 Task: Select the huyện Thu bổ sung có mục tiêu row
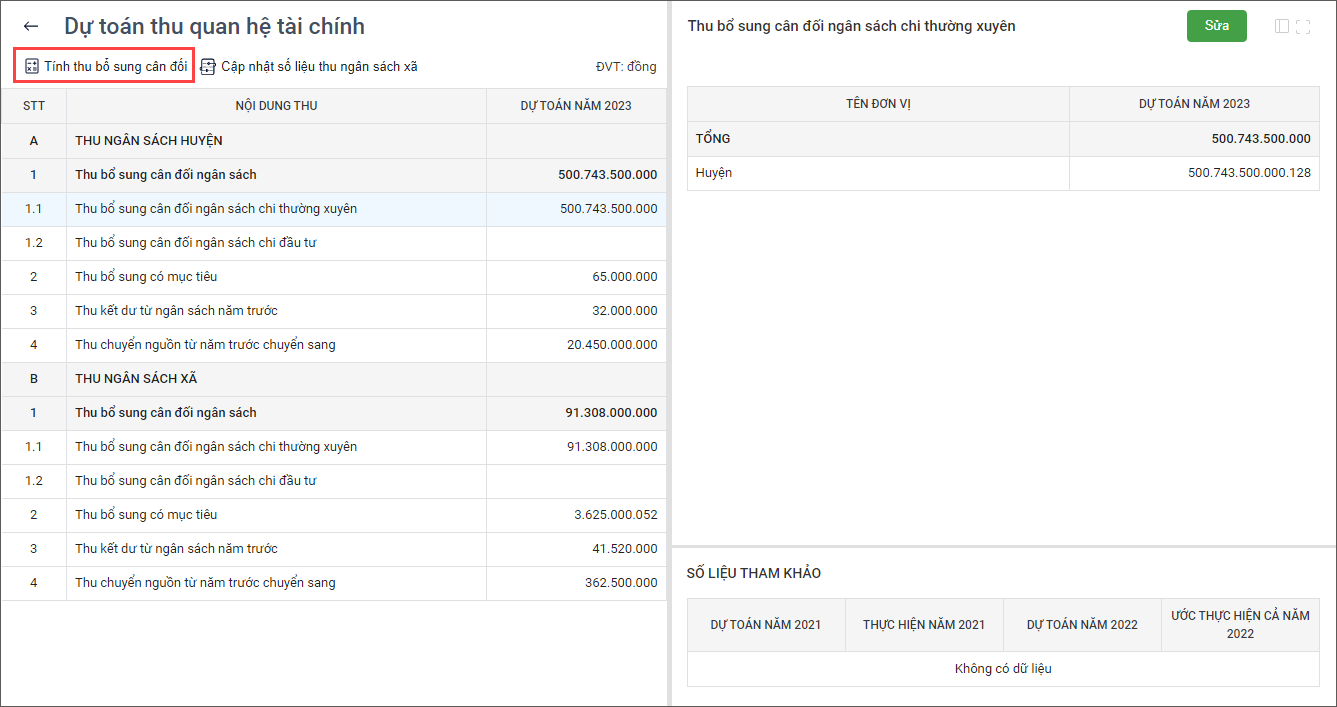pos(146,277)
